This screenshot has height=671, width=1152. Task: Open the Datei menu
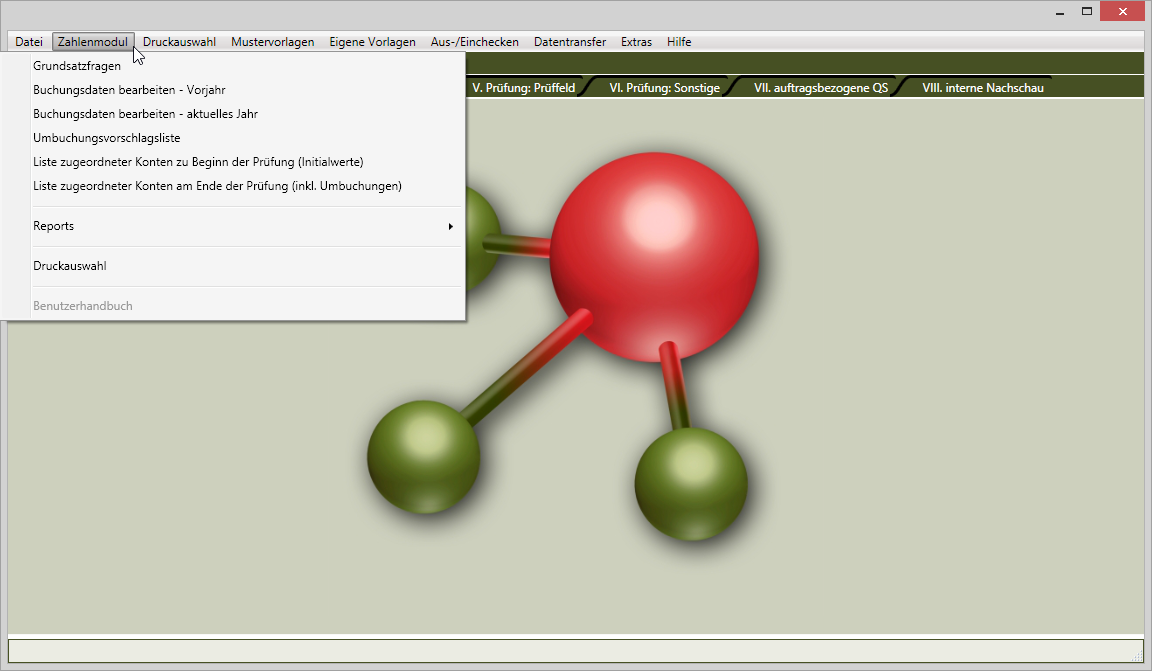(x=29, y=42)
